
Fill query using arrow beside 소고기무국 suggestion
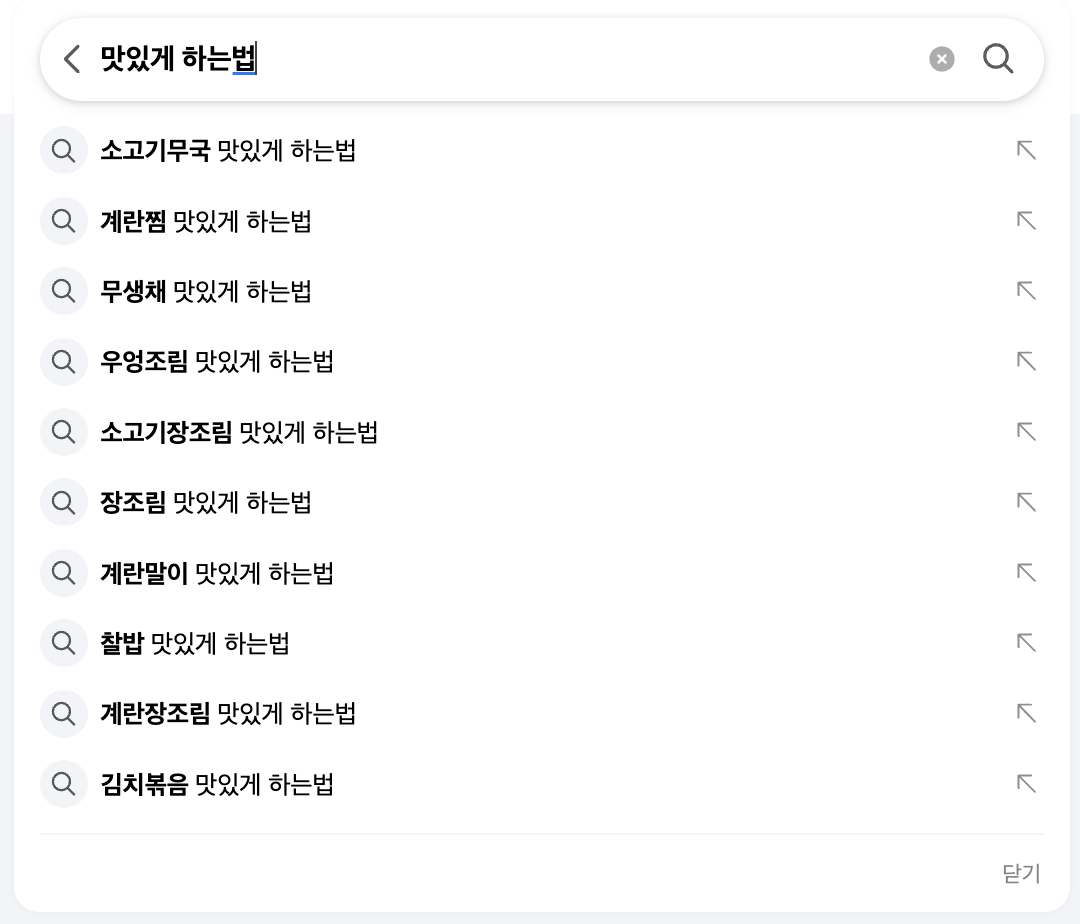[x=1026, y=150]
